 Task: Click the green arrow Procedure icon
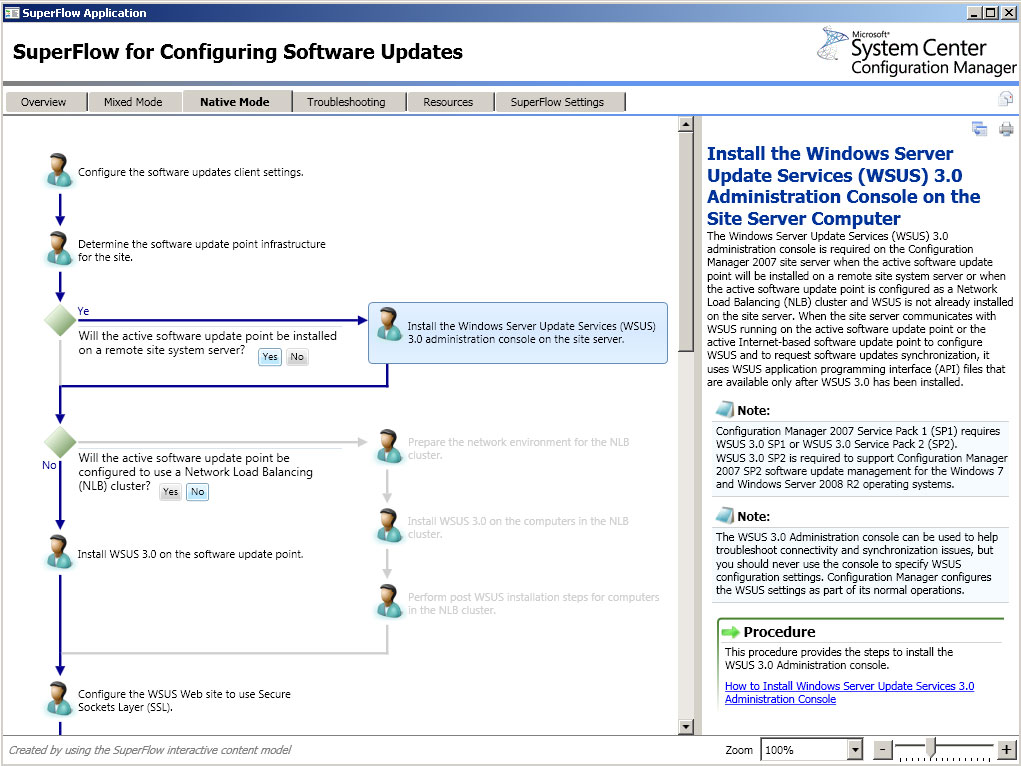(731, 632)
